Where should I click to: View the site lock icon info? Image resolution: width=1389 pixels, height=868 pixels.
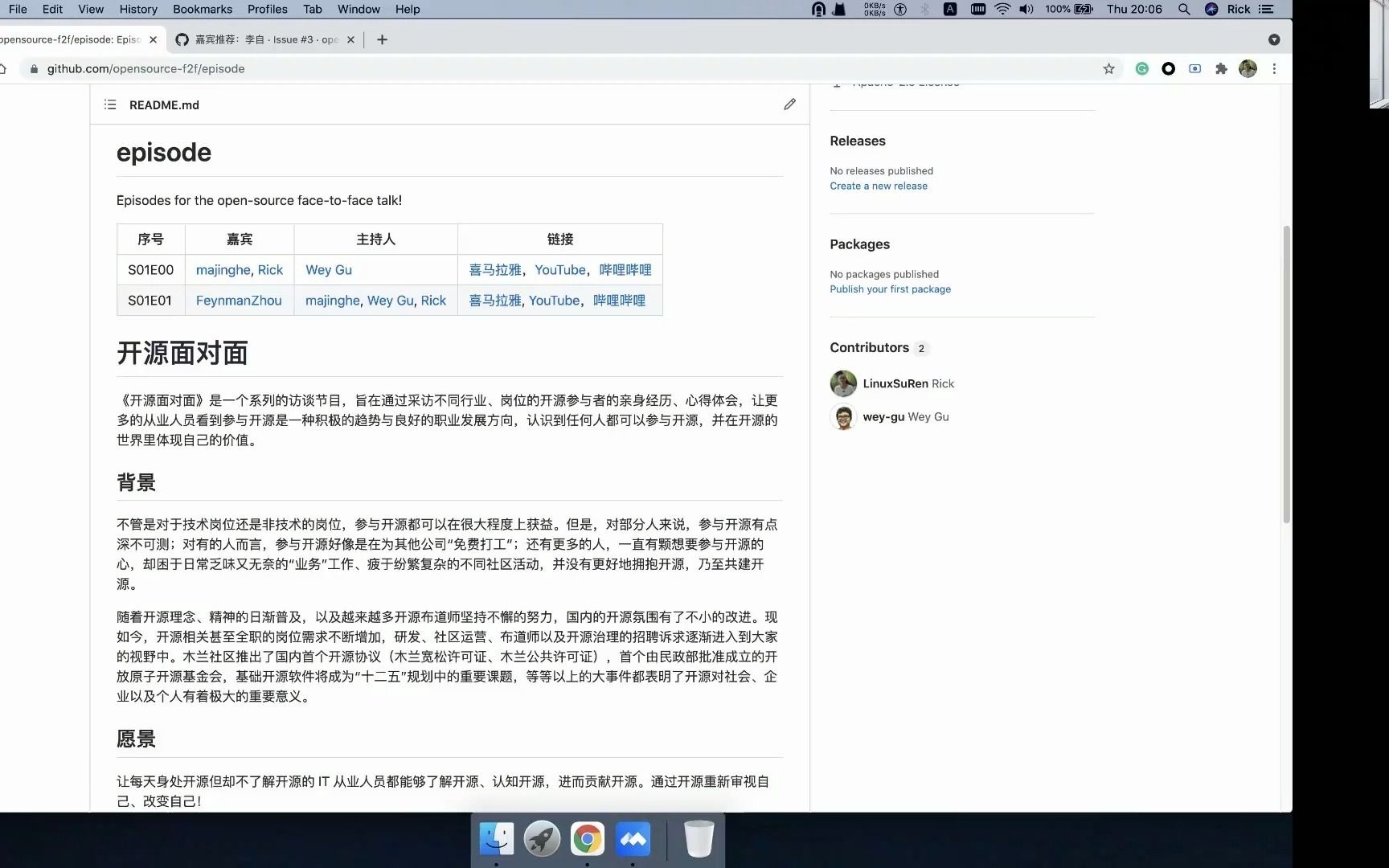point(34,69)
